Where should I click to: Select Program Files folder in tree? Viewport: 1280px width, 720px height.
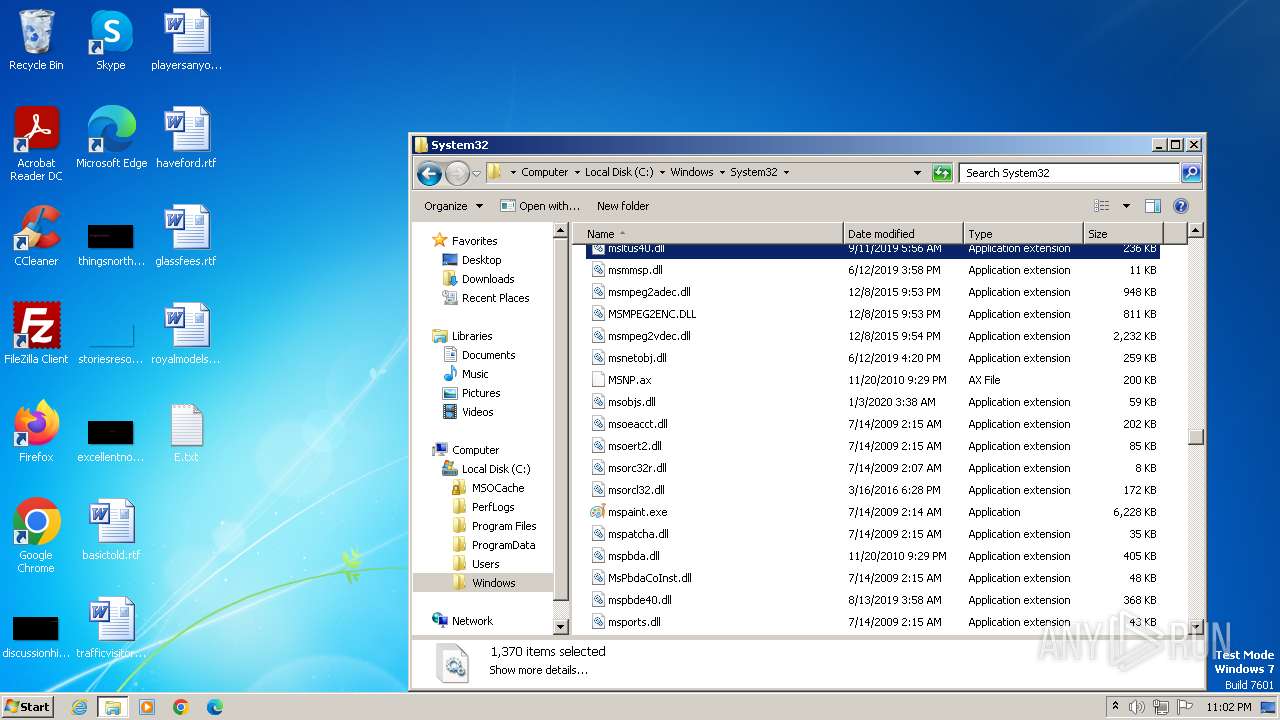(495, 526)
